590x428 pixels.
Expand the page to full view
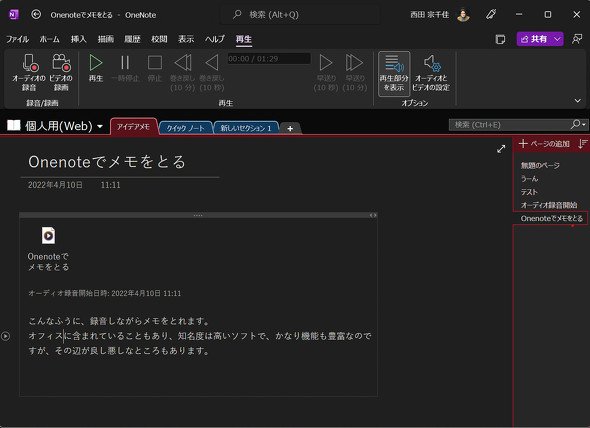click(x=501, y=149)
